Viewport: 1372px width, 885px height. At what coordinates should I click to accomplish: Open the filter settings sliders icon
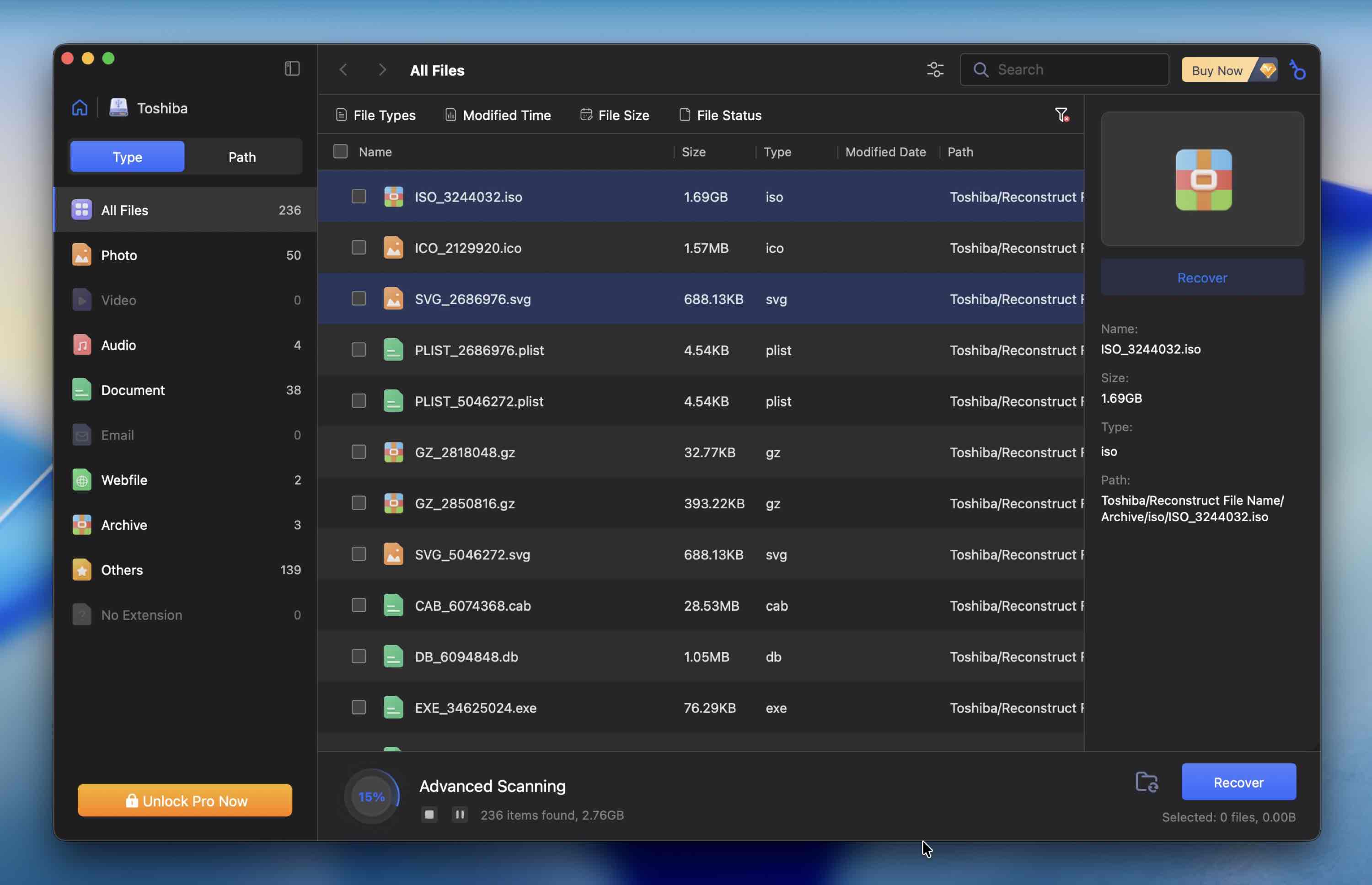pyautogui.click(x=935, y=69)
